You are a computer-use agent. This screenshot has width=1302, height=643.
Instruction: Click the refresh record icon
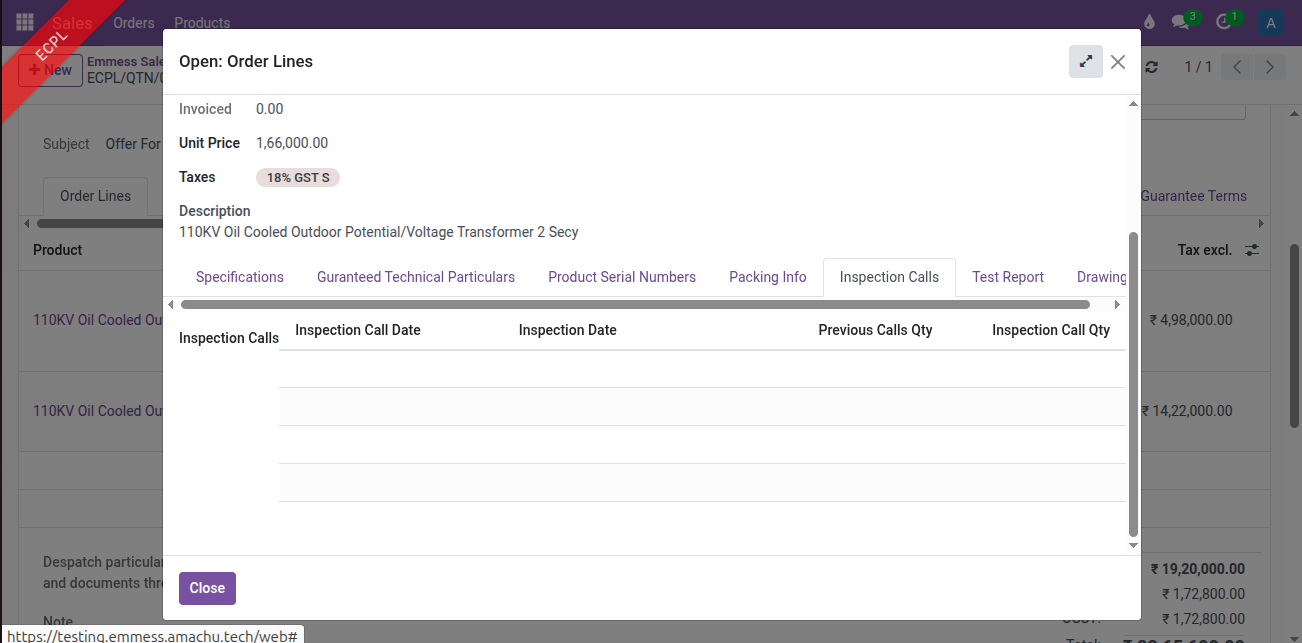[x=1152, y=67]
